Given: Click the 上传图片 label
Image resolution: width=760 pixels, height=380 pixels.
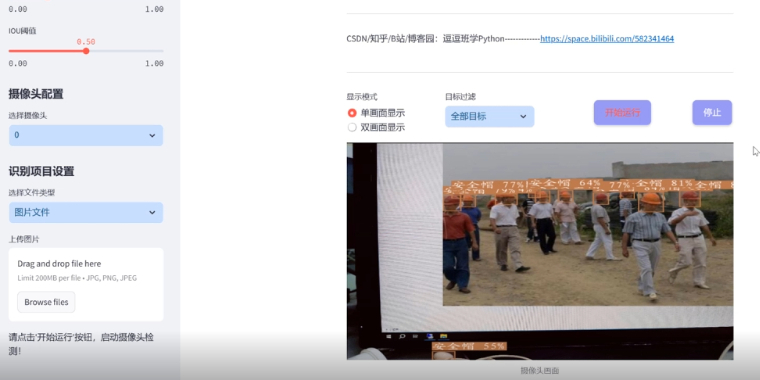Looking at the screenshot, I should (x=24, y=239).
